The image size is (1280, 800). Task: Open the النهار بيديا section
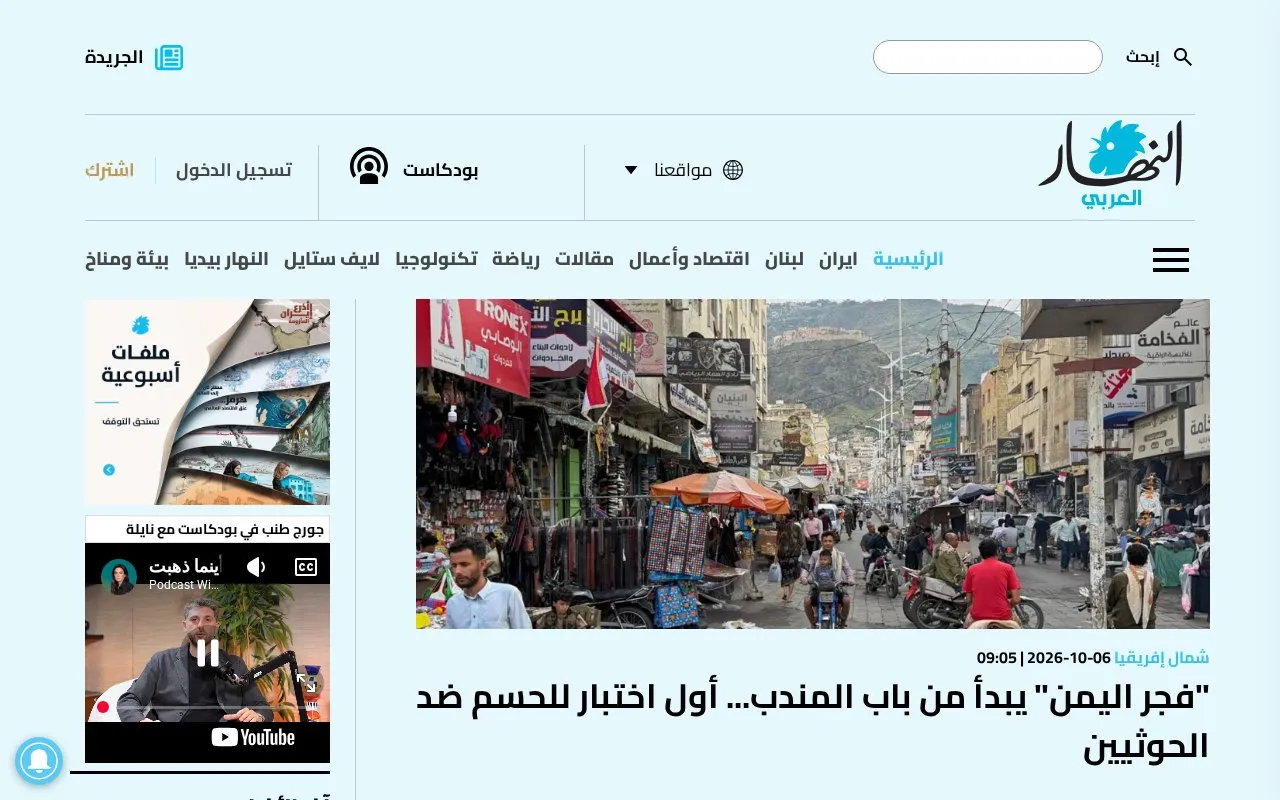(226, 260)
